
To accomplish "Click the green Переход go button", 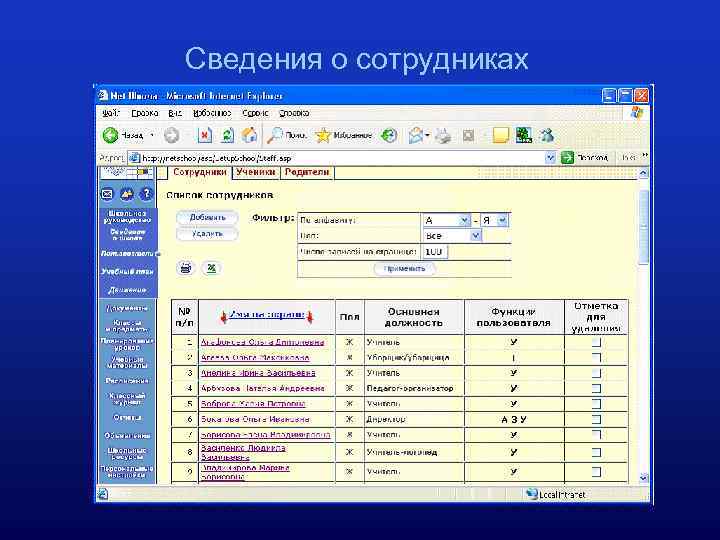I will 568,158.
